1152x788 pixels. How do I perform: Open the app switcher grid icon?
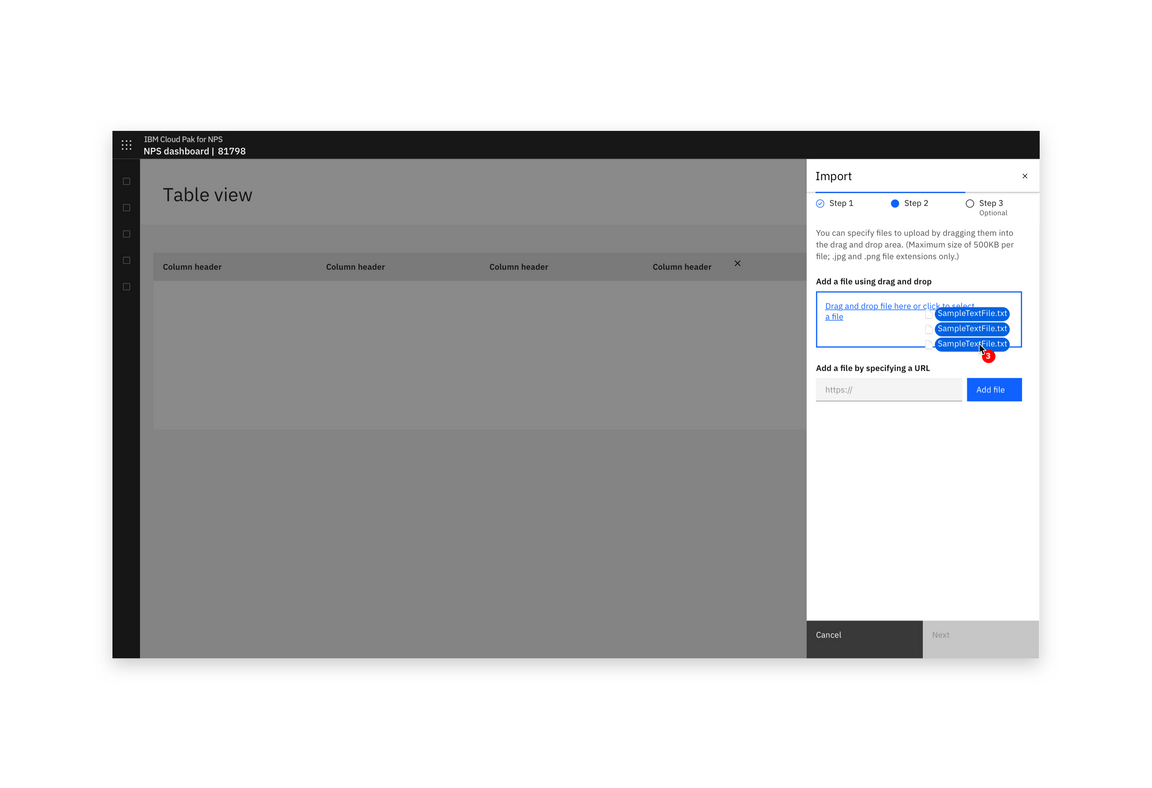[x=126, y=144]
